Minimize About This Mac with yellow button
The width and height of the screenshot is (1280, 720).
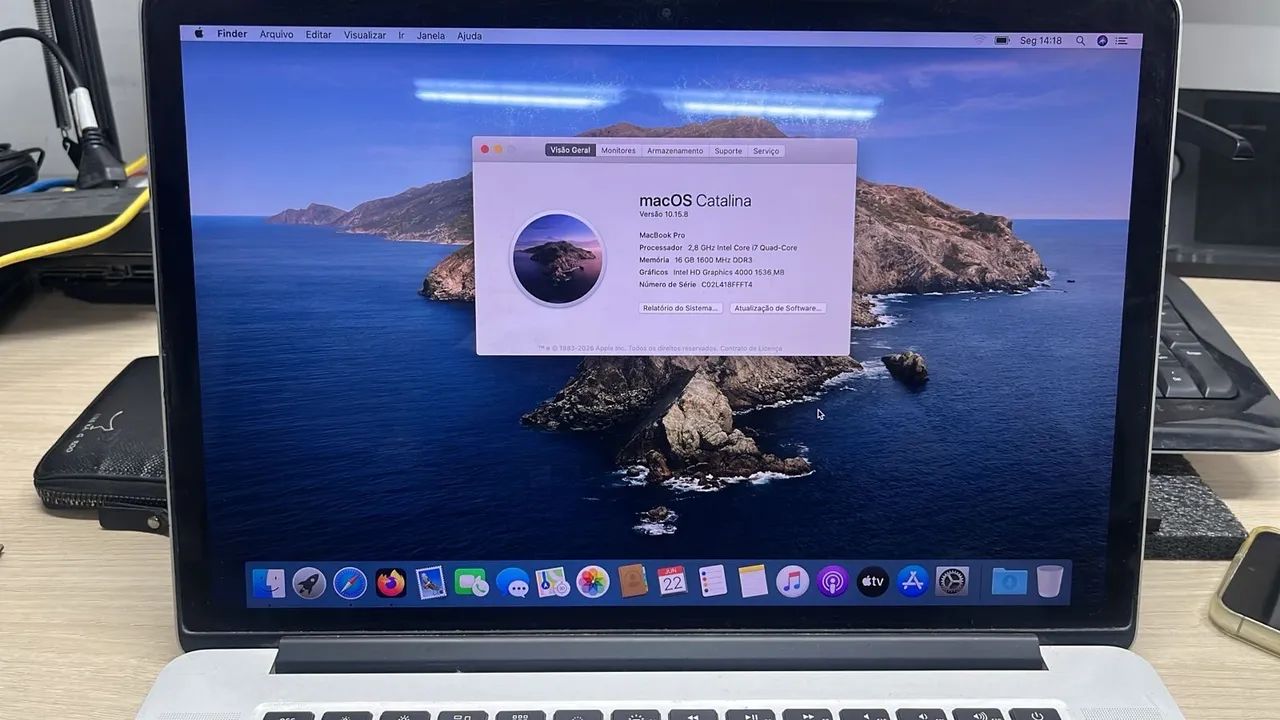(x=498, y=149)
